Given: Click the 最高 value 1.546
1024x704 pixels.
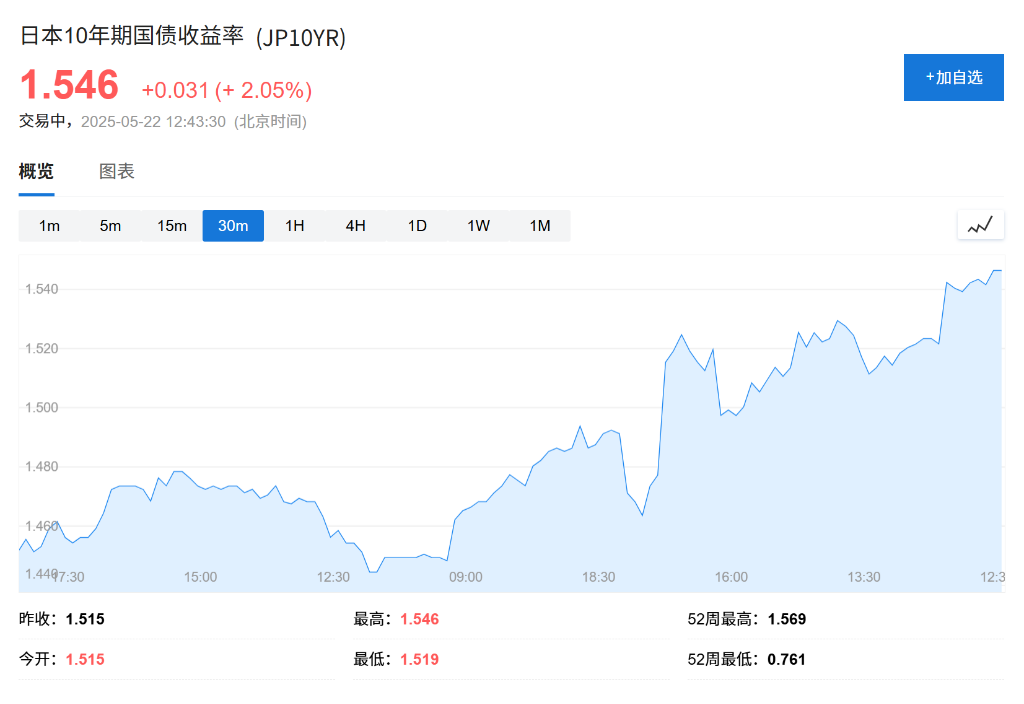Looking at the screenshot, I should coord(419,619).
